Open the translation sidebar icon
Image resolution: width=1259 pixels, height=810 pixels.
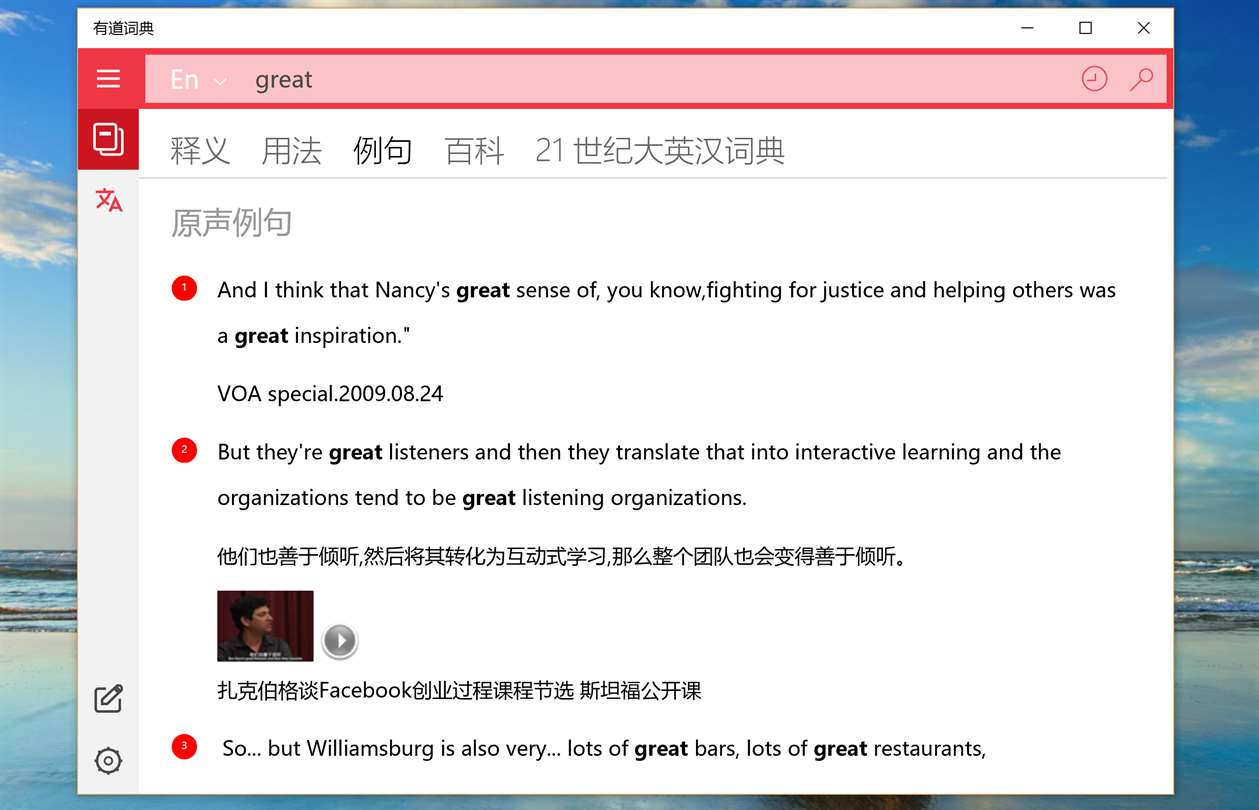pyautogui.click(x=108, y=200)
